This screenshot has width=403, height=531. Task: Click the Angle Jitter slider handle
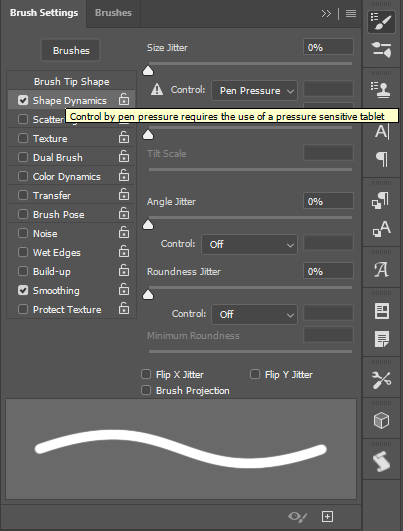(x=148, y=225)
